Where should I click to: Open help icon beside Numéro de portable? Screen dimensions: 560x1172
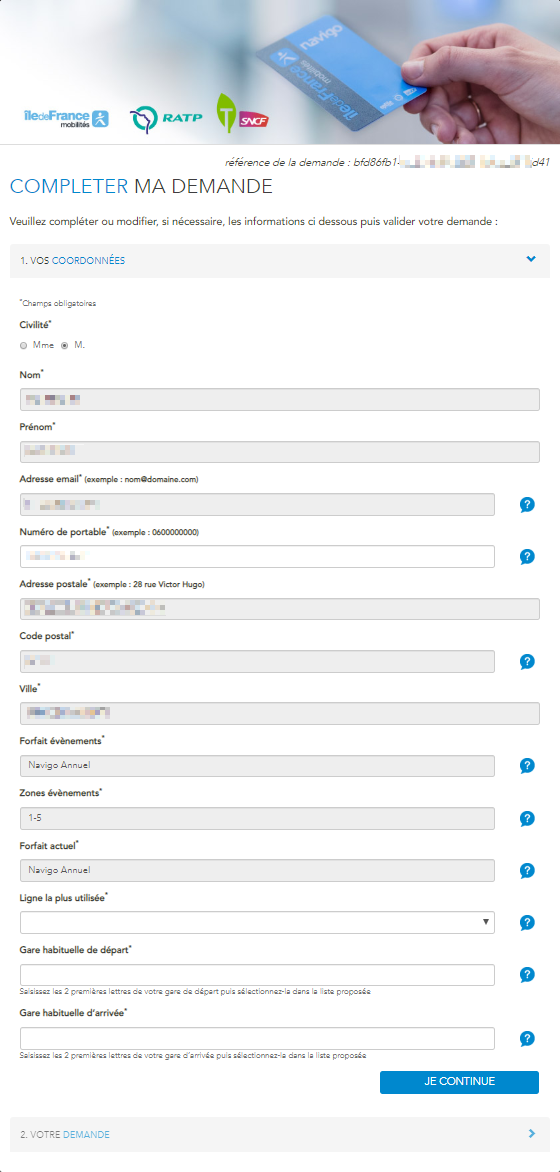[x=527, y=557]
